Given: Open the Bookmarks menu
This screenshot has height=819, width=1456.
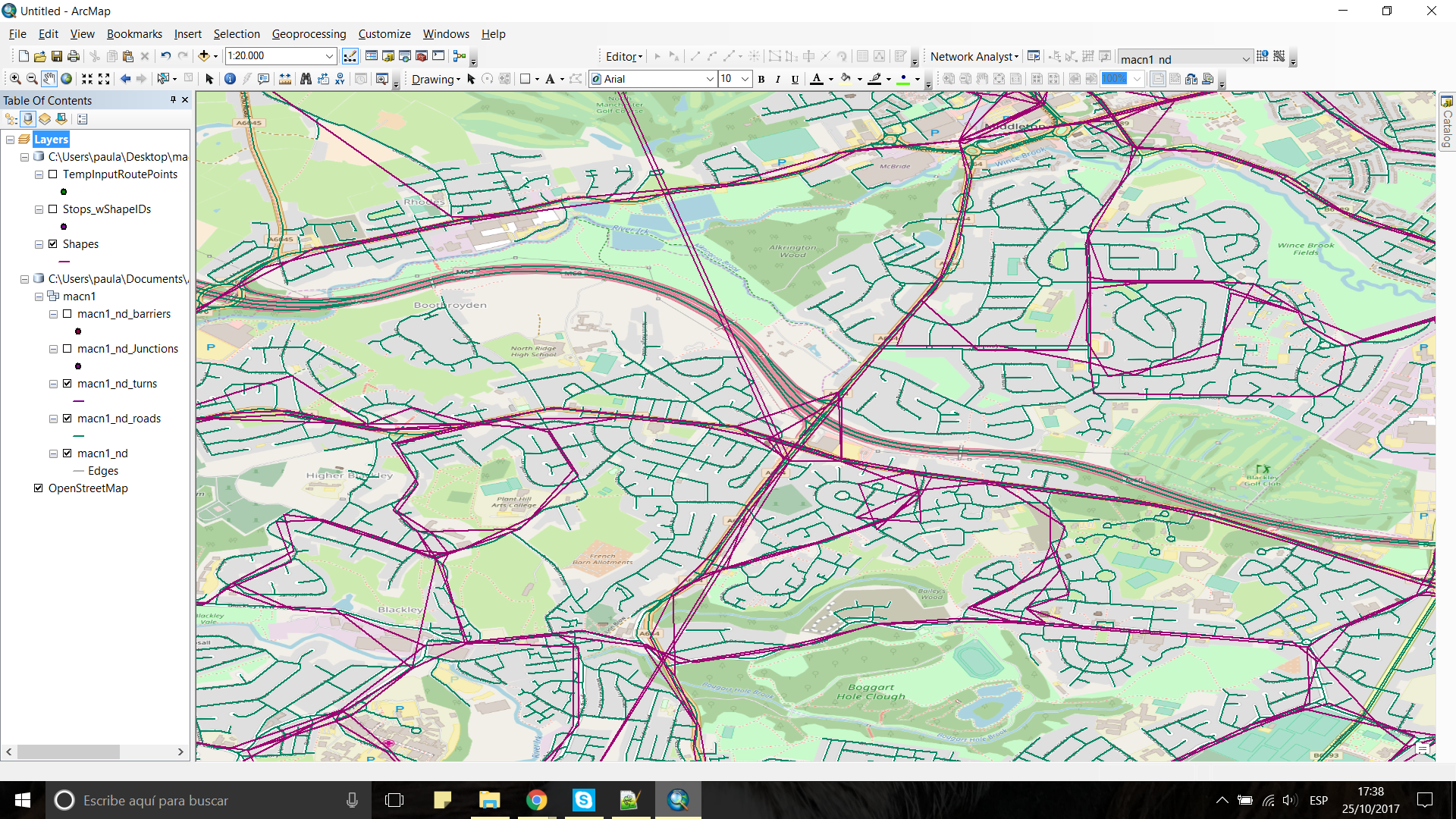Looking at the screenshot, I should [134, 34].
